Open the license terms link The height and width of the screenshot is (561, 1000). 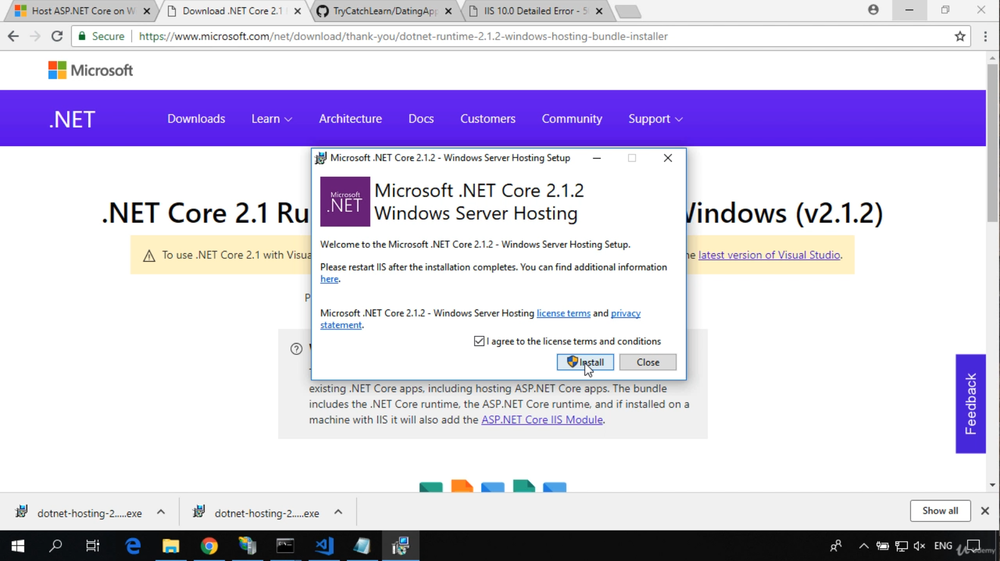pos(563,313)
